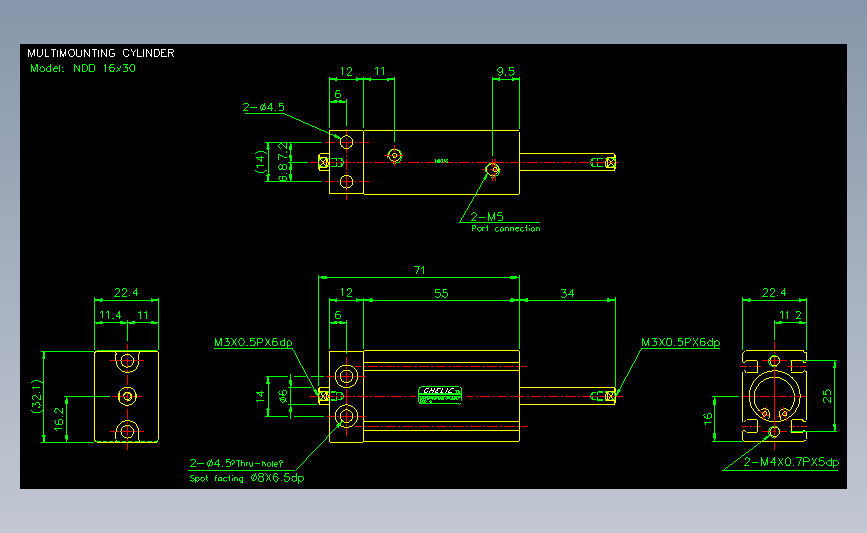Click the 'Spot facing ø8X6.5dp' note
Image resolution: width=867 pixels, height=533 pixels.
[247, 478]
